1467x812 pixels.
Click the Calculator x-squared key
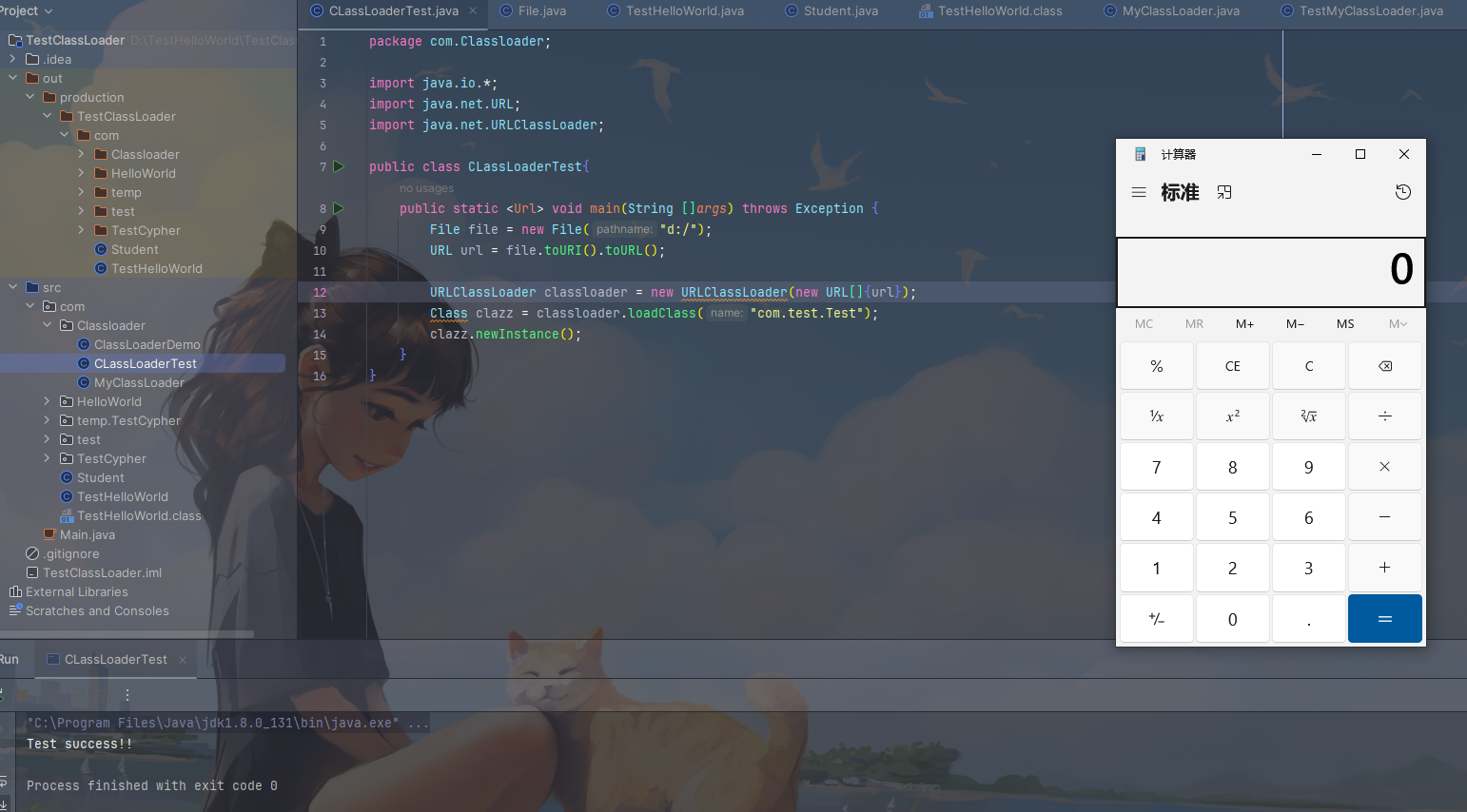(1233, 416)
